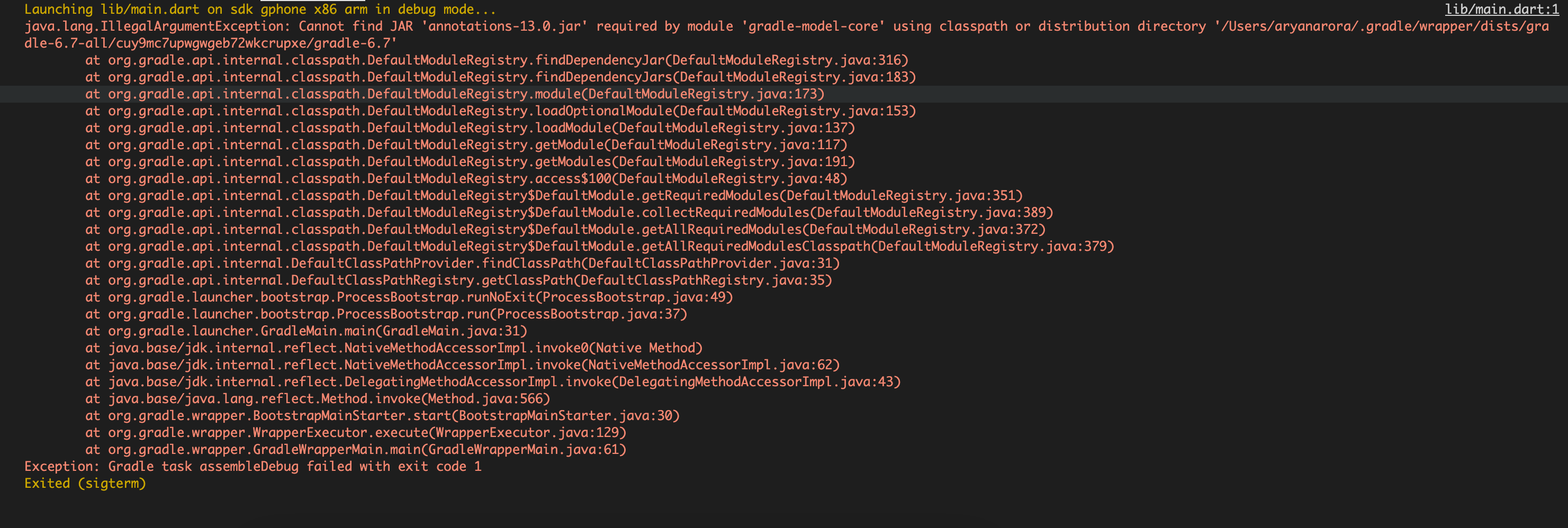Click the BootstrapMainStarter.start(BootstrapMainStarter.java:30) stack line
1568x528 pixels.
[382, 416]
